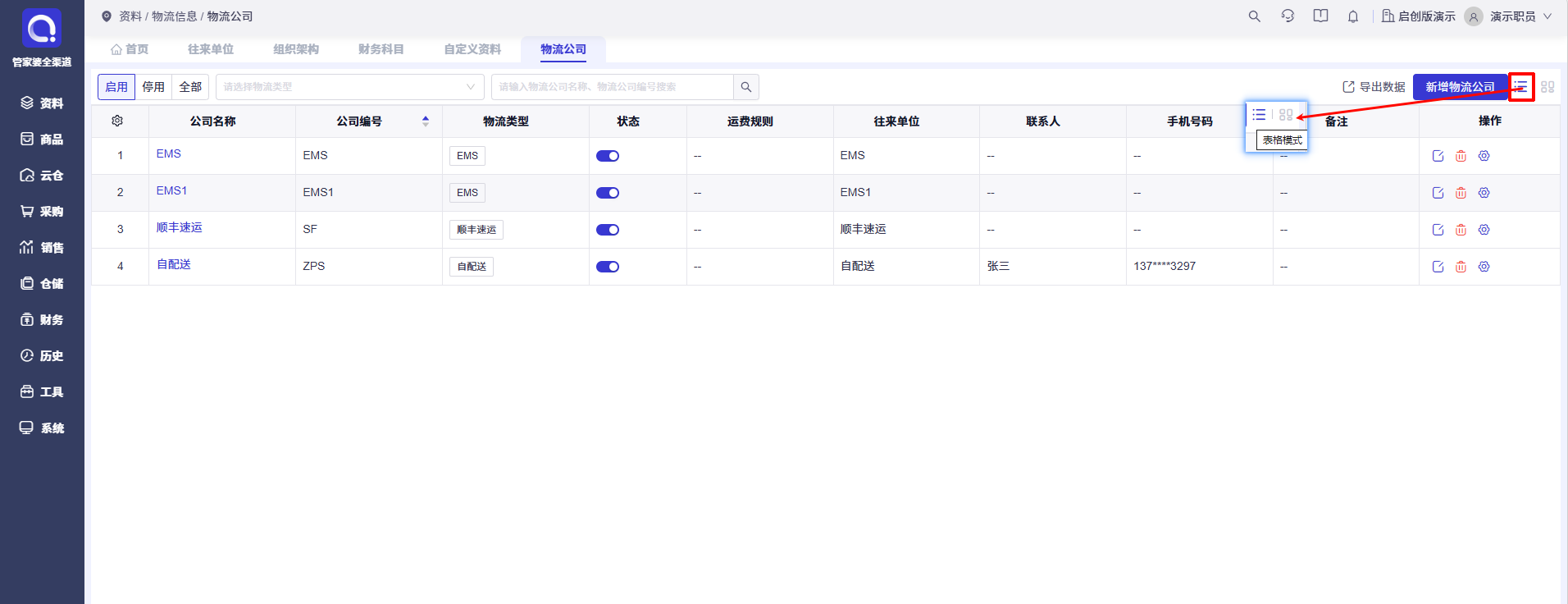Open the 自配送 company name link
The image size is (1568, 604).
click(x=174, y=264)
